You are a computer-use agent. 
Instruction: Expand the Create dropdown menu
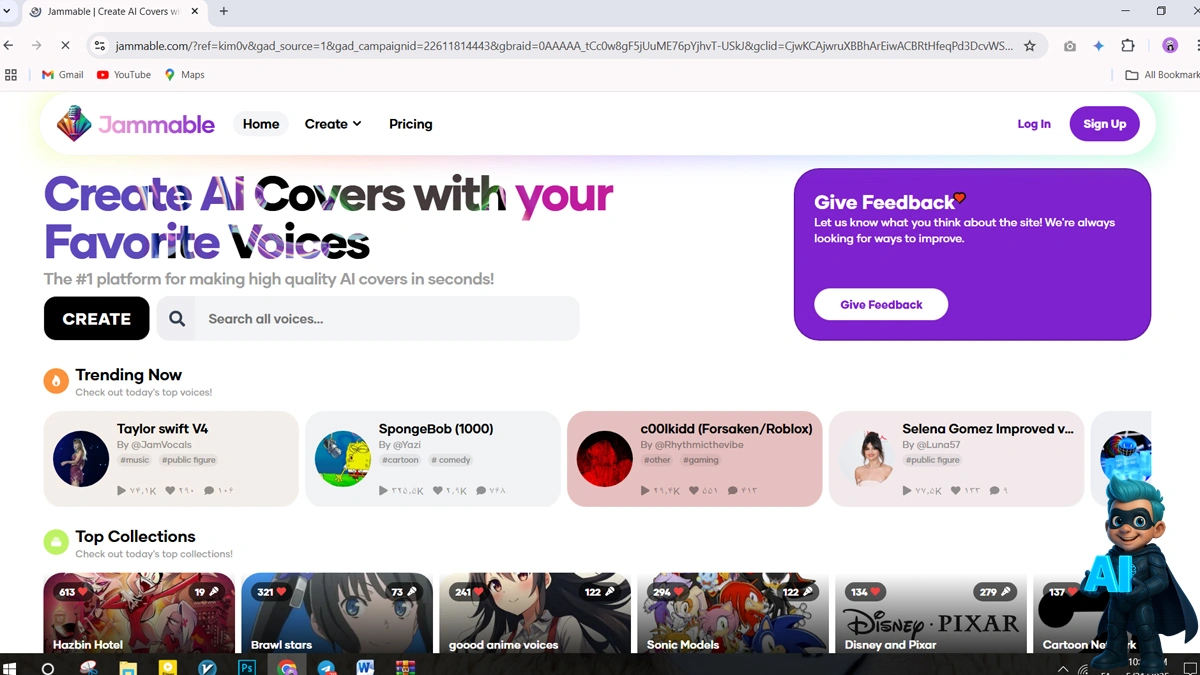[x=333, y=124]
